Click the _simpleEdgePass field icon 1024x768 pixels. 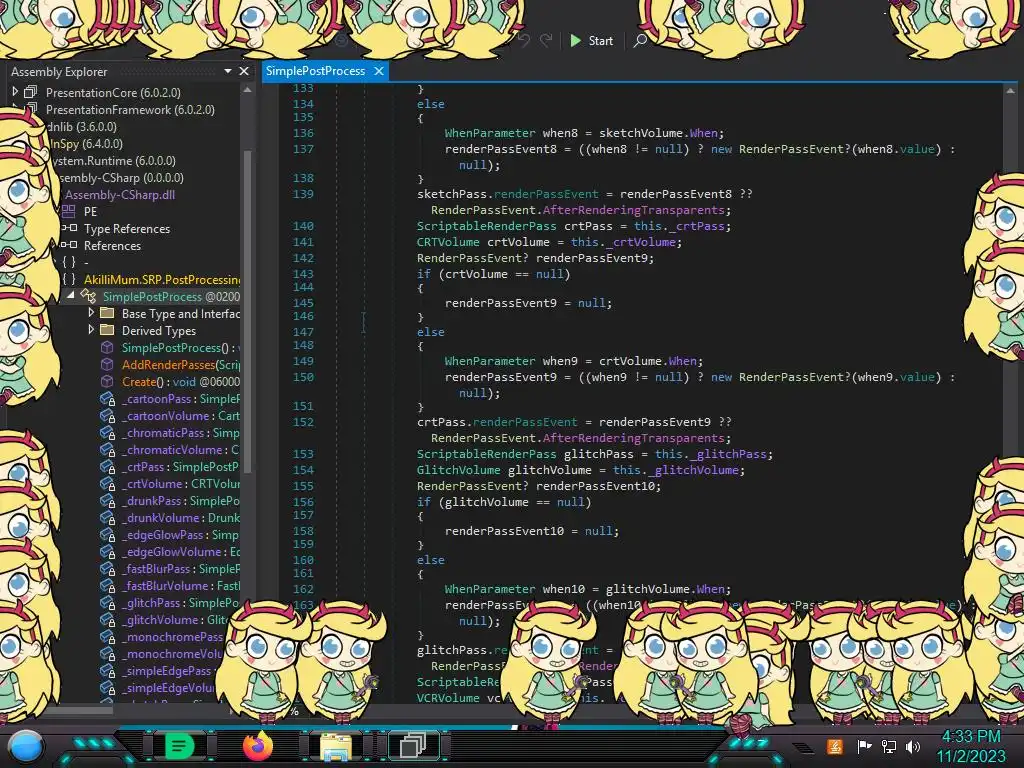[107, 670]
